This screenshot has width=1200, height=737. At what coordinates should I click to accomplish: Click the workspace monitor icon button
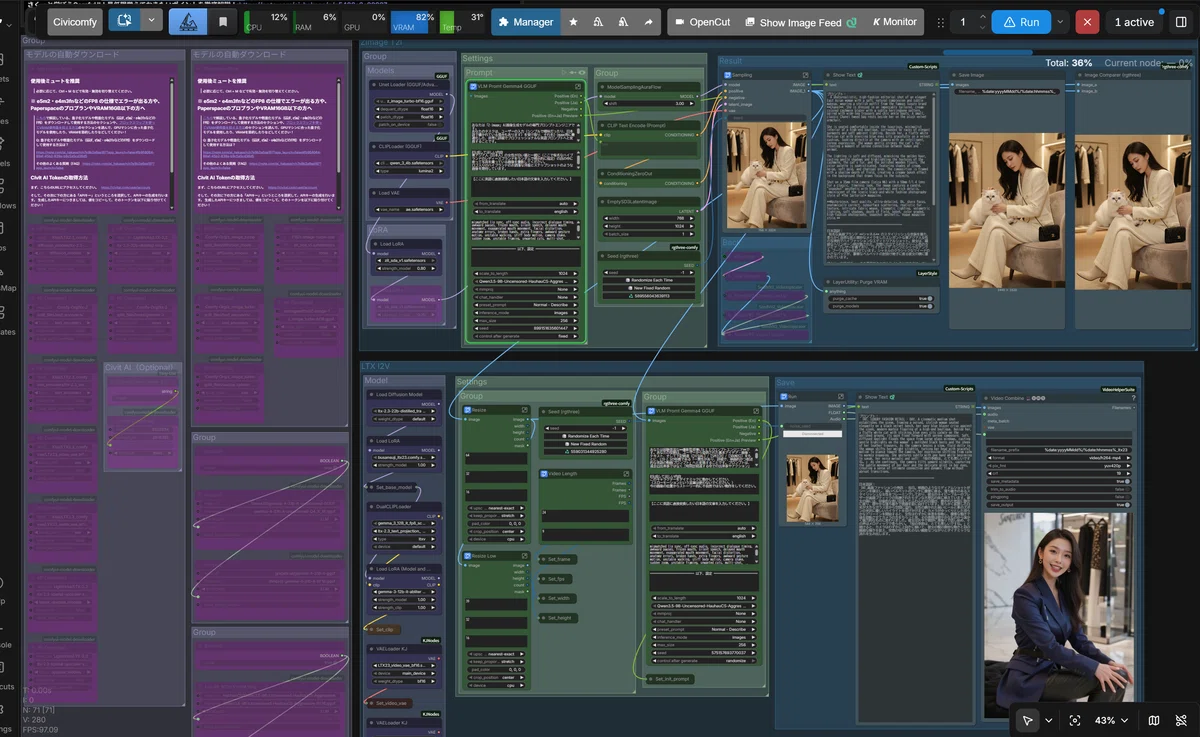pos(125,21)
